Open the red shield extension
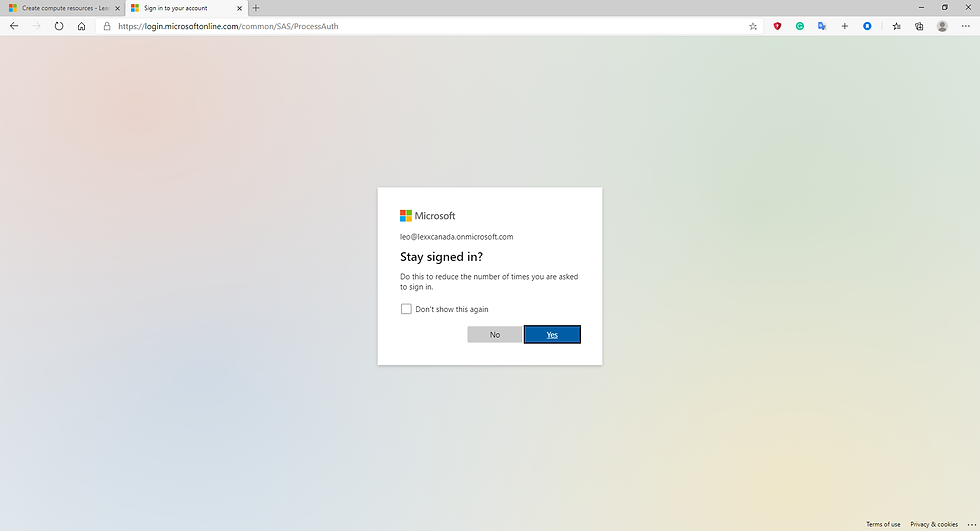 [778, 26]
